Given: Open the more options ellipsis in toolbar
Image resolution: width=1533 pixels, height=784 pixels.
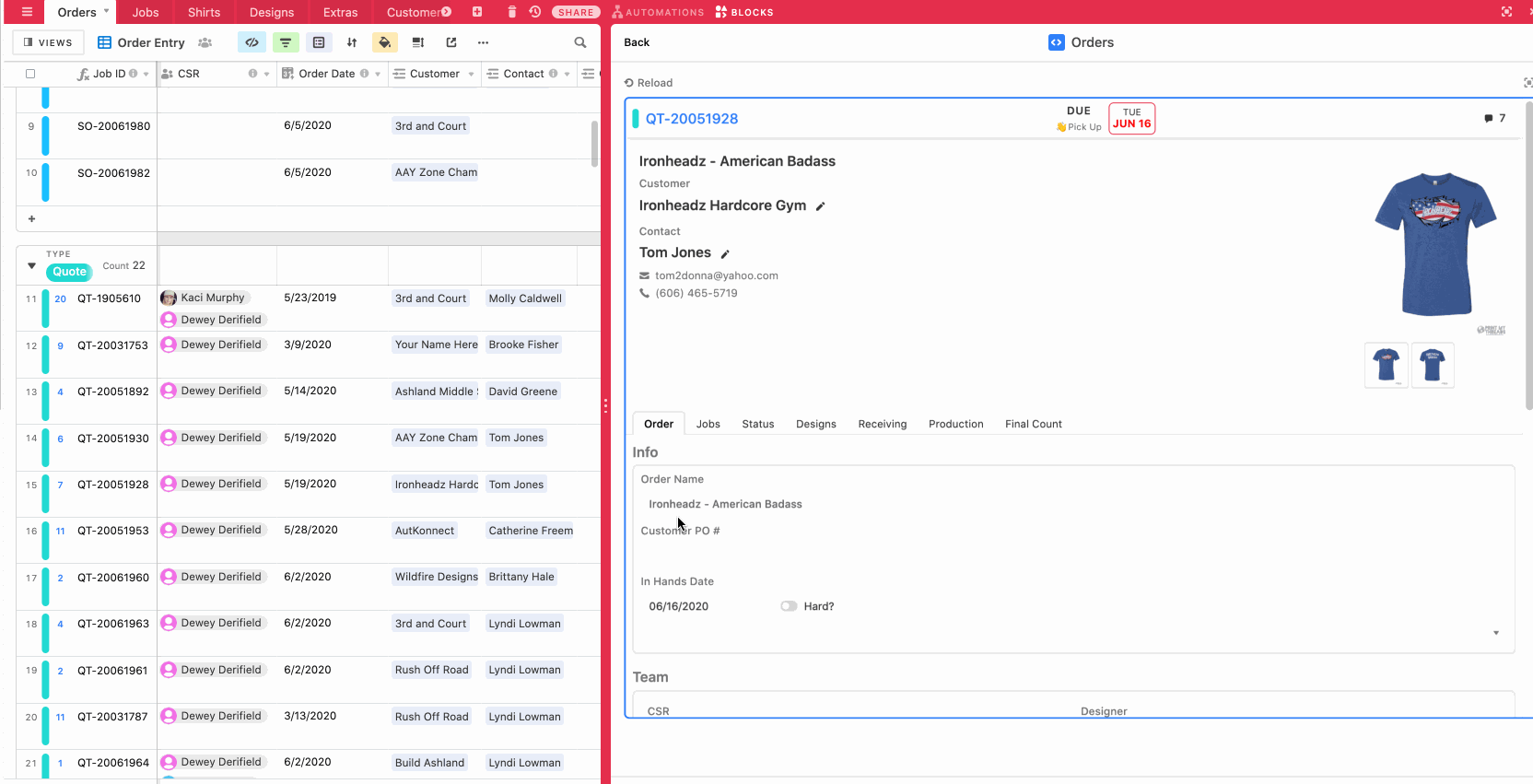Looking at the screenshot, I should tap(483, 42).
